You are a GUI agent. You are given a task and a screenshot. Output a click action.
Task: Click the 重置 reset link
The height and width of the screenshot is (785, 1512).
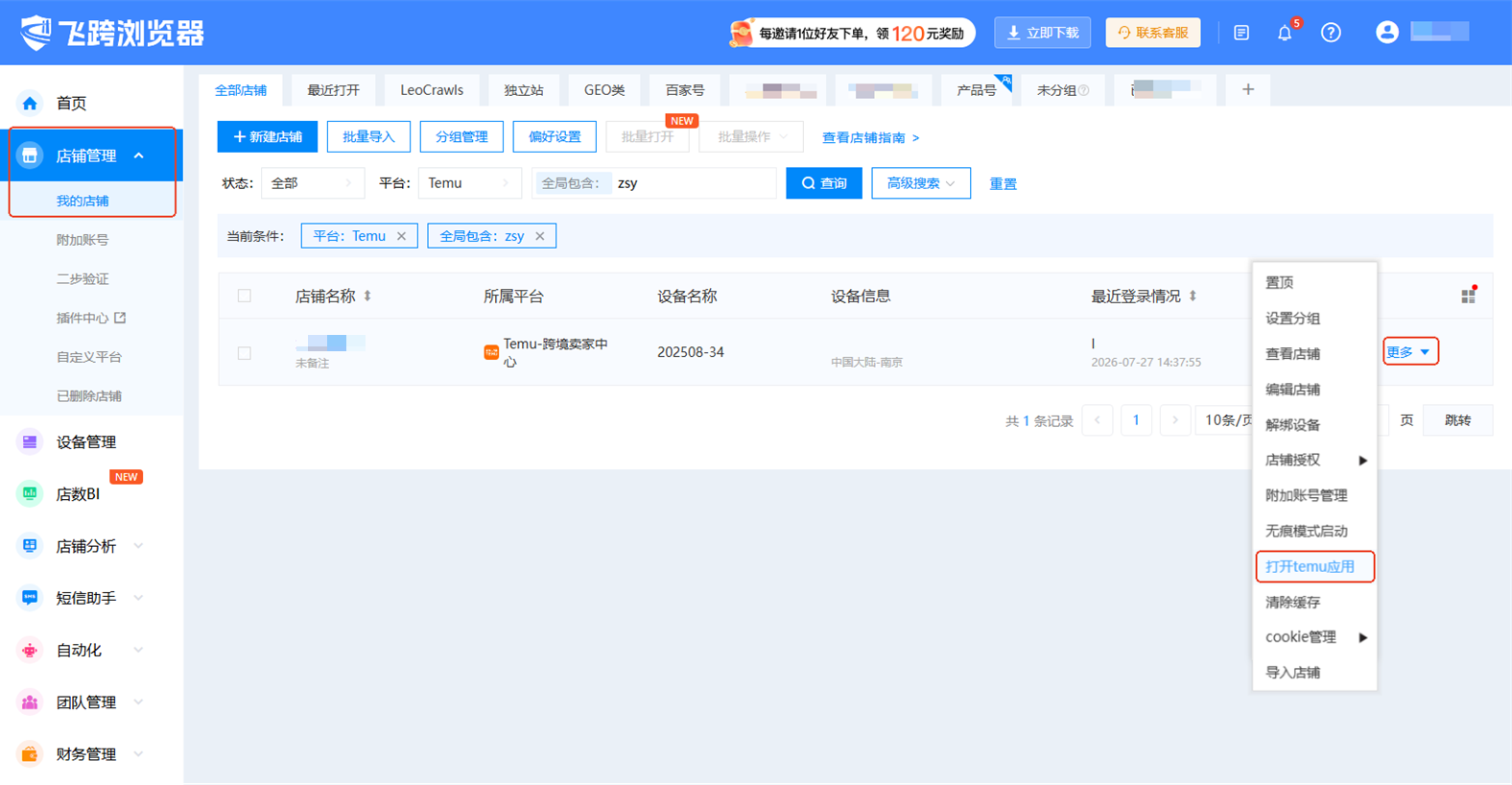pyautogui.click(x=1003, y=183)
